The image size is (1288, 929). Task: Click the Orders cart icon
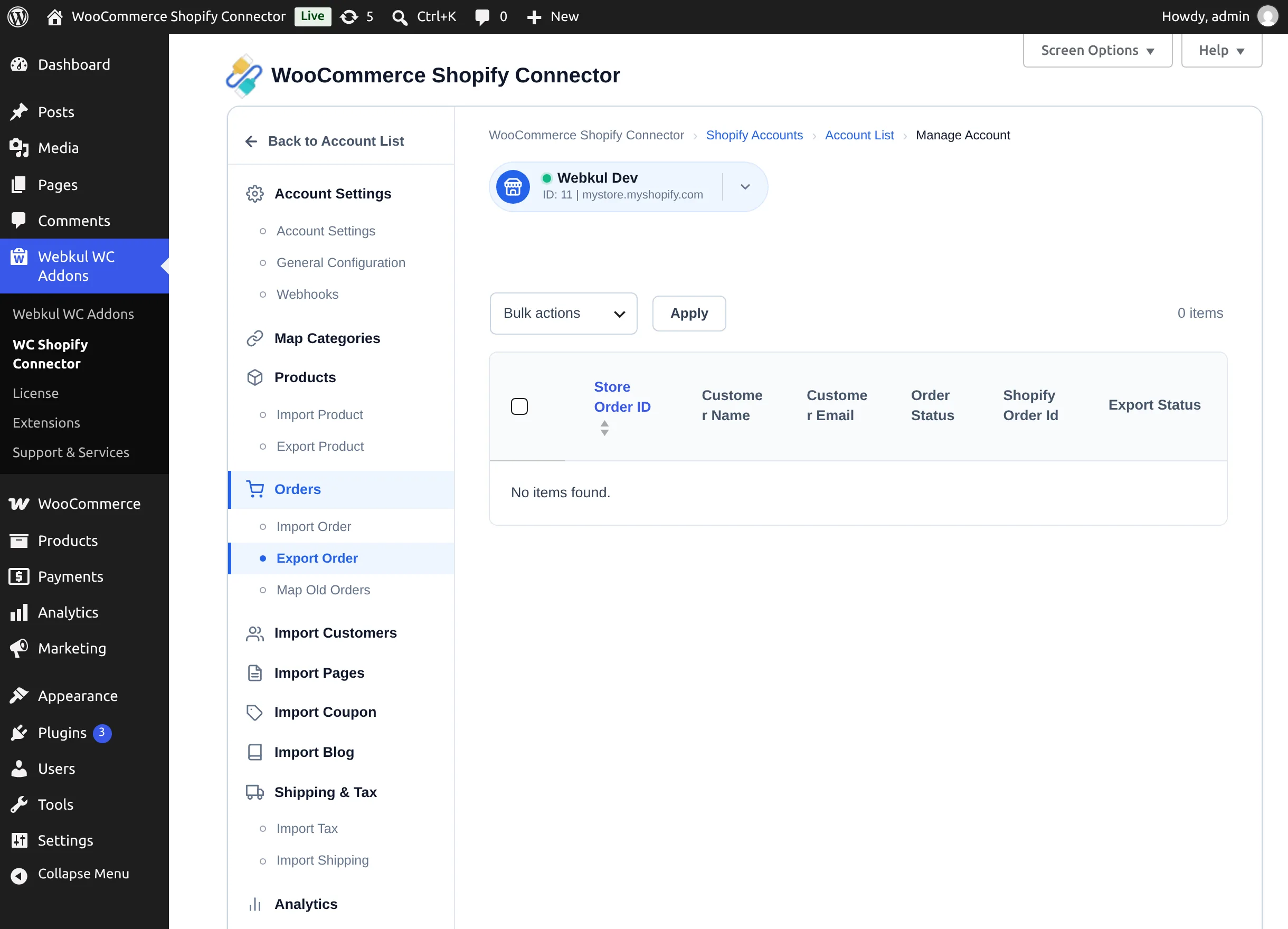254,489
